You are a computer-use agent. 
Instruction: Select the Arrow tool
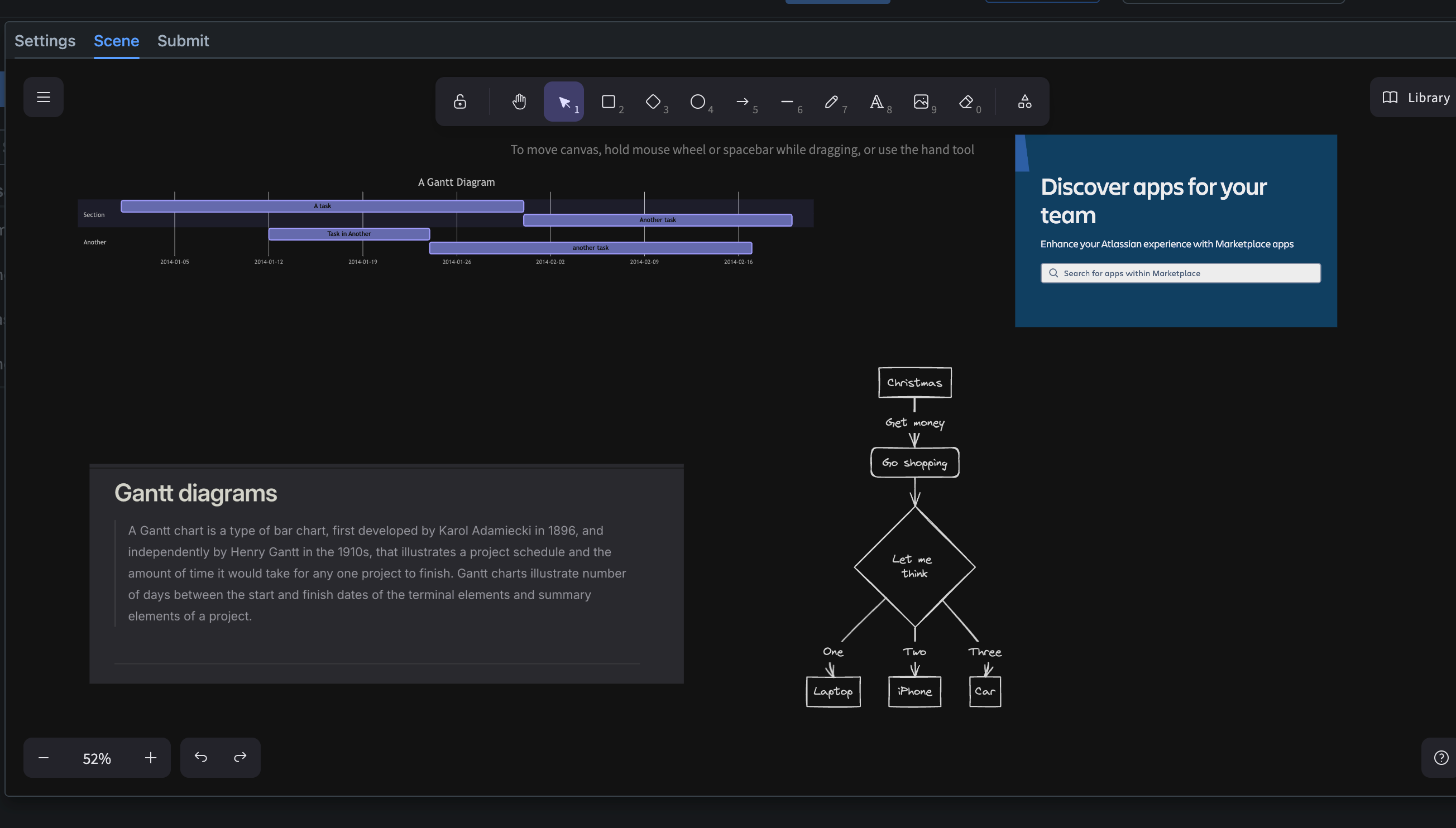pyautogui.click(x=742, y=102)
